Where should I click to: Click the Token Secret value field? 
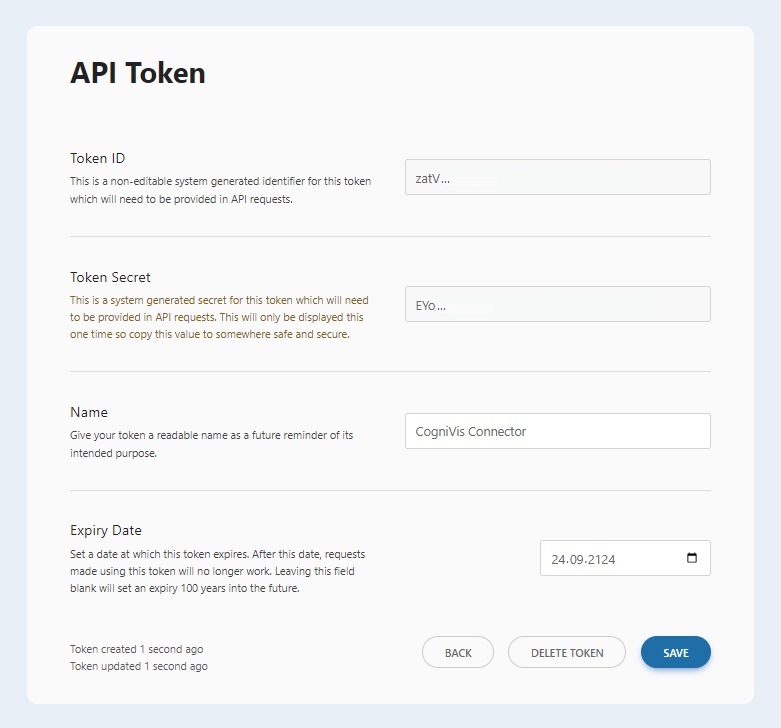[x=557, y=304]
